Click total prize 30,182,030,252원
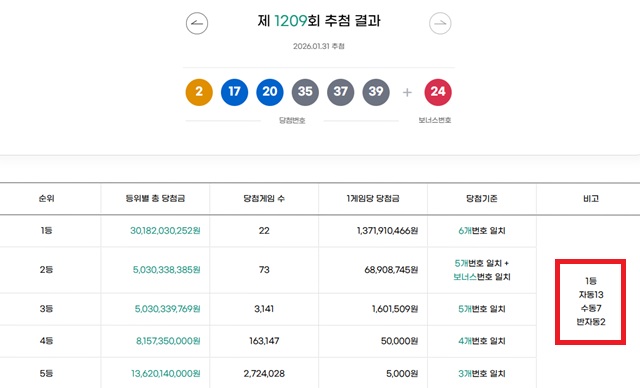The height and width of the screenshot is (388, 640). 165,231
